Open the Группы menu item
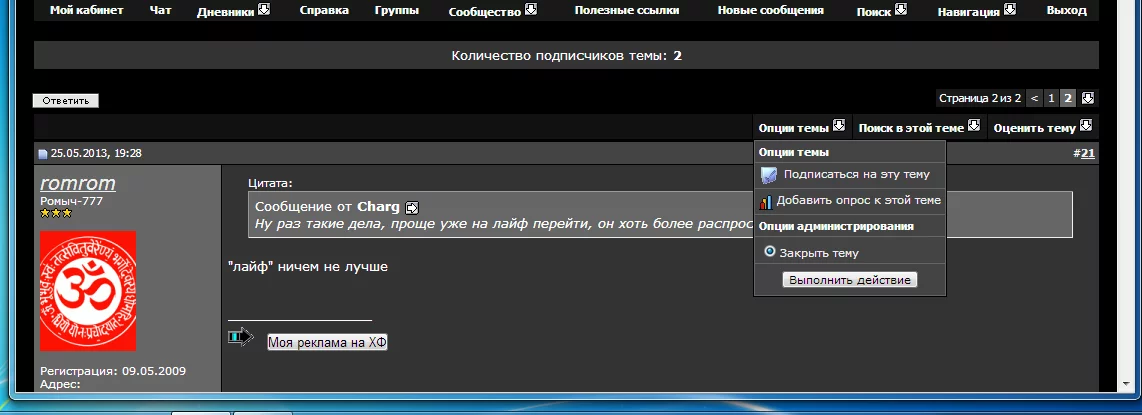 coord(397,10)
